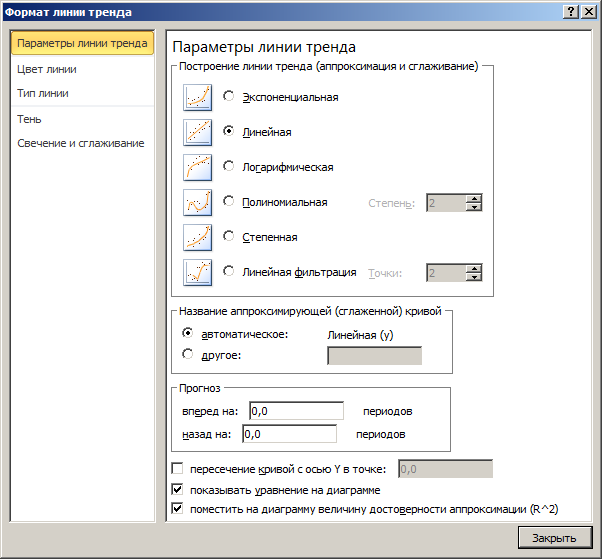Increase Точки spinner with up arrow
The width and height of the screenshot is (602, 559).
[474, 269]
